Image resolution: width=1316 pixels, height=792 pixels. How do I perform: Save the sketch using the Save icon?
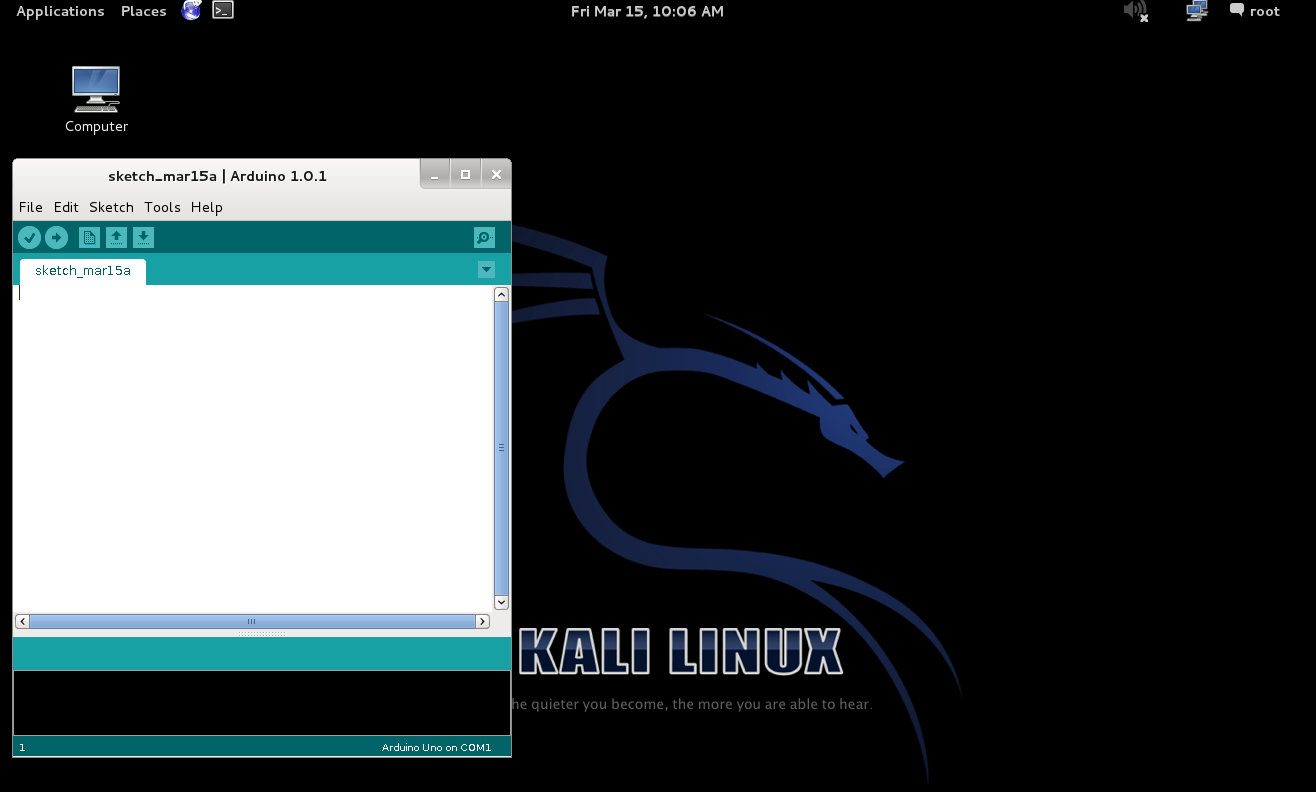144,238
